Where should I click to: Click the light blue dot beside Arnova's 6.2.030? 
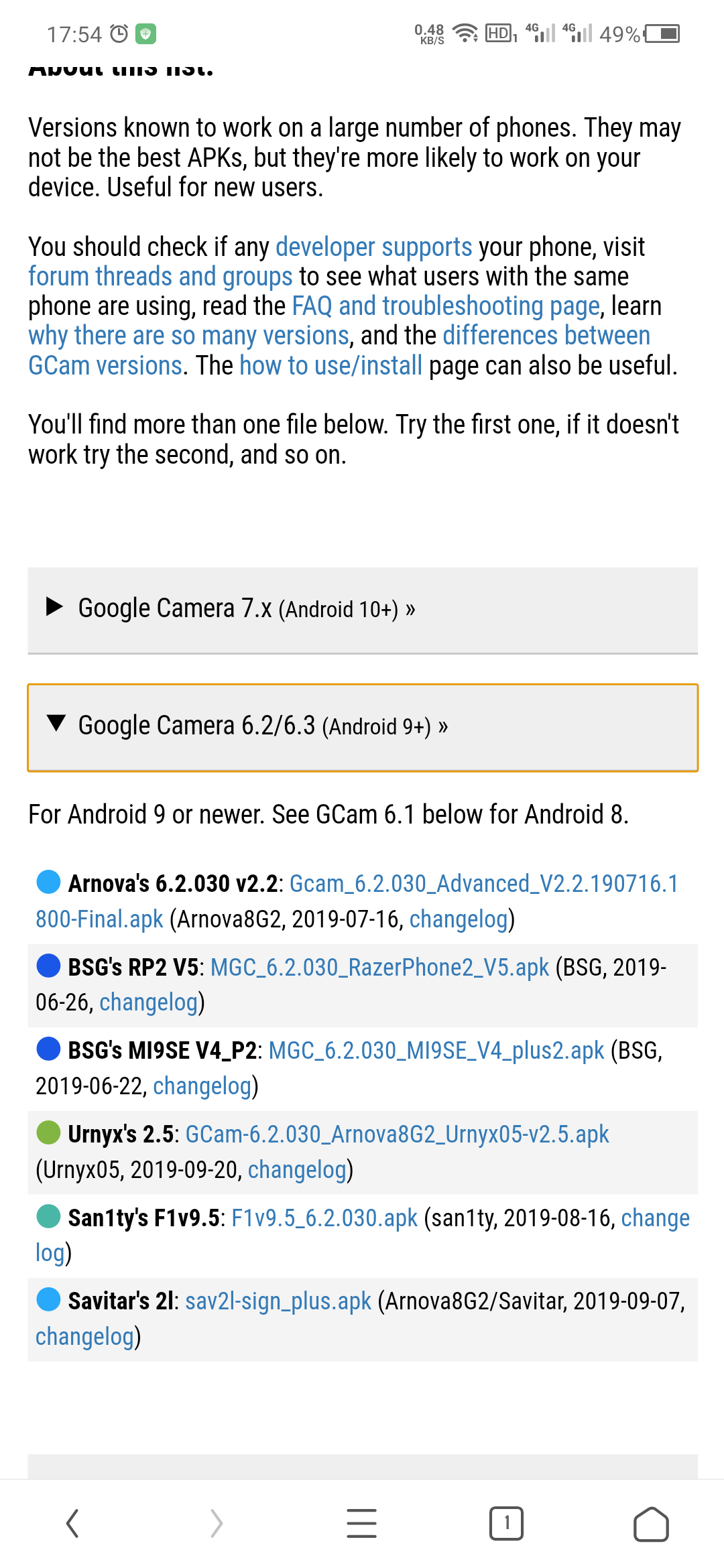pyautogui.click(x=48, y=882)
